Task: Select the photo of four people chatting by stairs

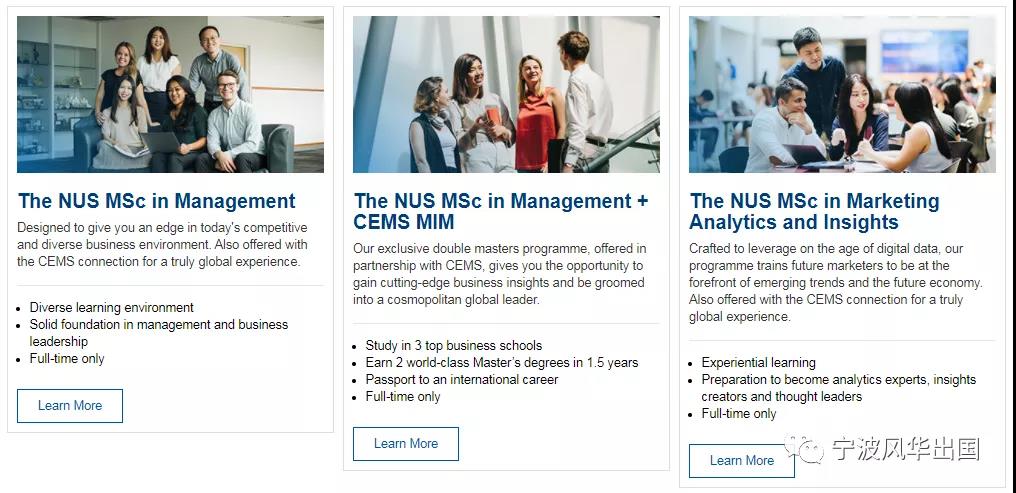Action: 506,95
